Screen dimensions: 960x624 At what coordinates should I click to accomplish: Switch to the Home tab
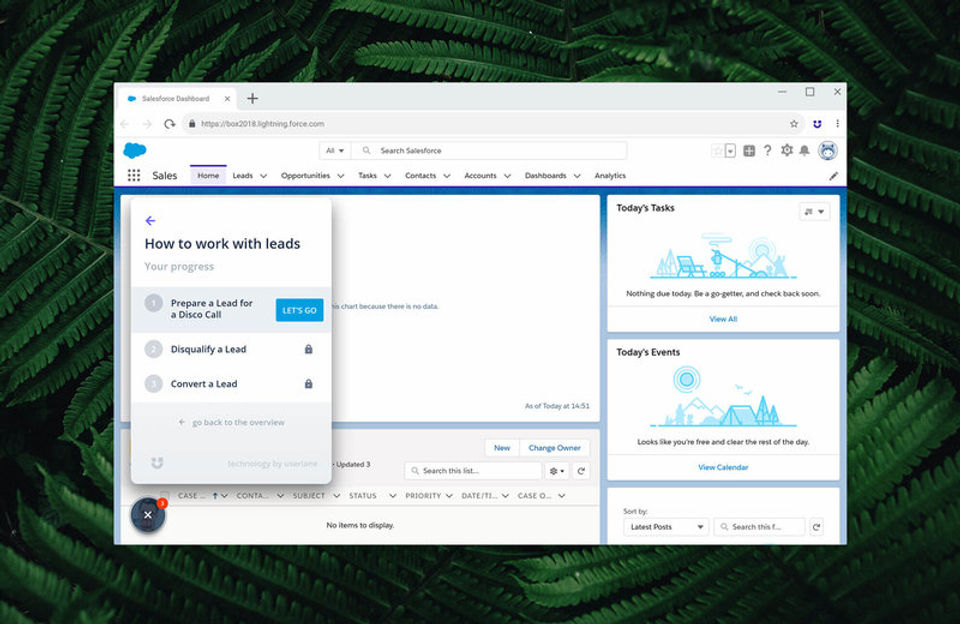(x=208, y=176)
